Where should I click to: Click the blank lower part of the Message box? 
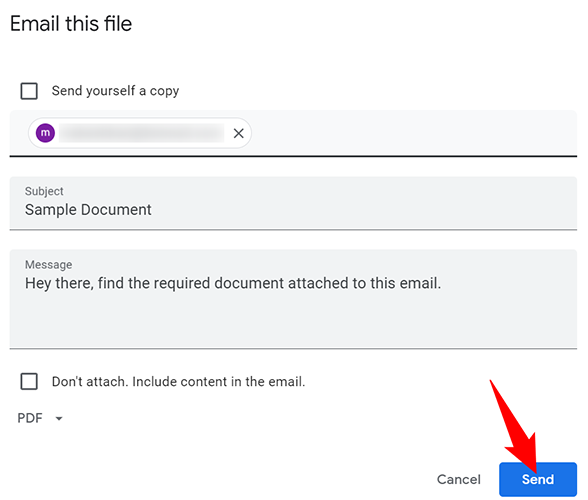click(293, 323)
